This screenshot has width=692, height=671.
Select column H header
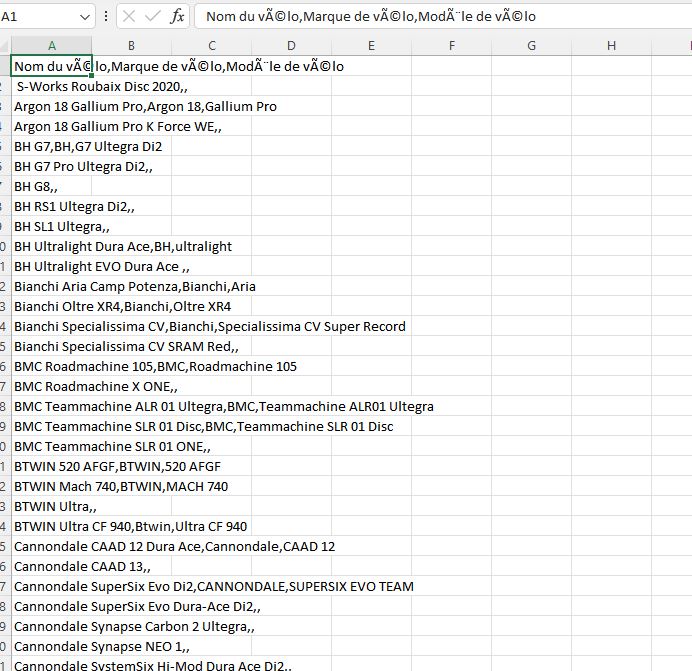(611, 45)
